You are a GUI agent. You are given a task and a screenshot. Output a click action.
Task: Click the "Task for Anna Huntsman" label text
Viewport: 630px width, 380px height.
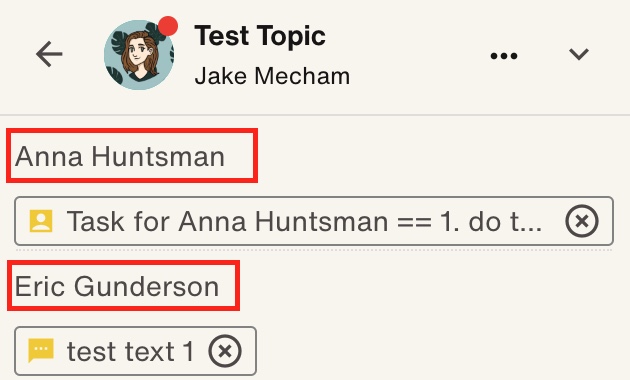227,221
